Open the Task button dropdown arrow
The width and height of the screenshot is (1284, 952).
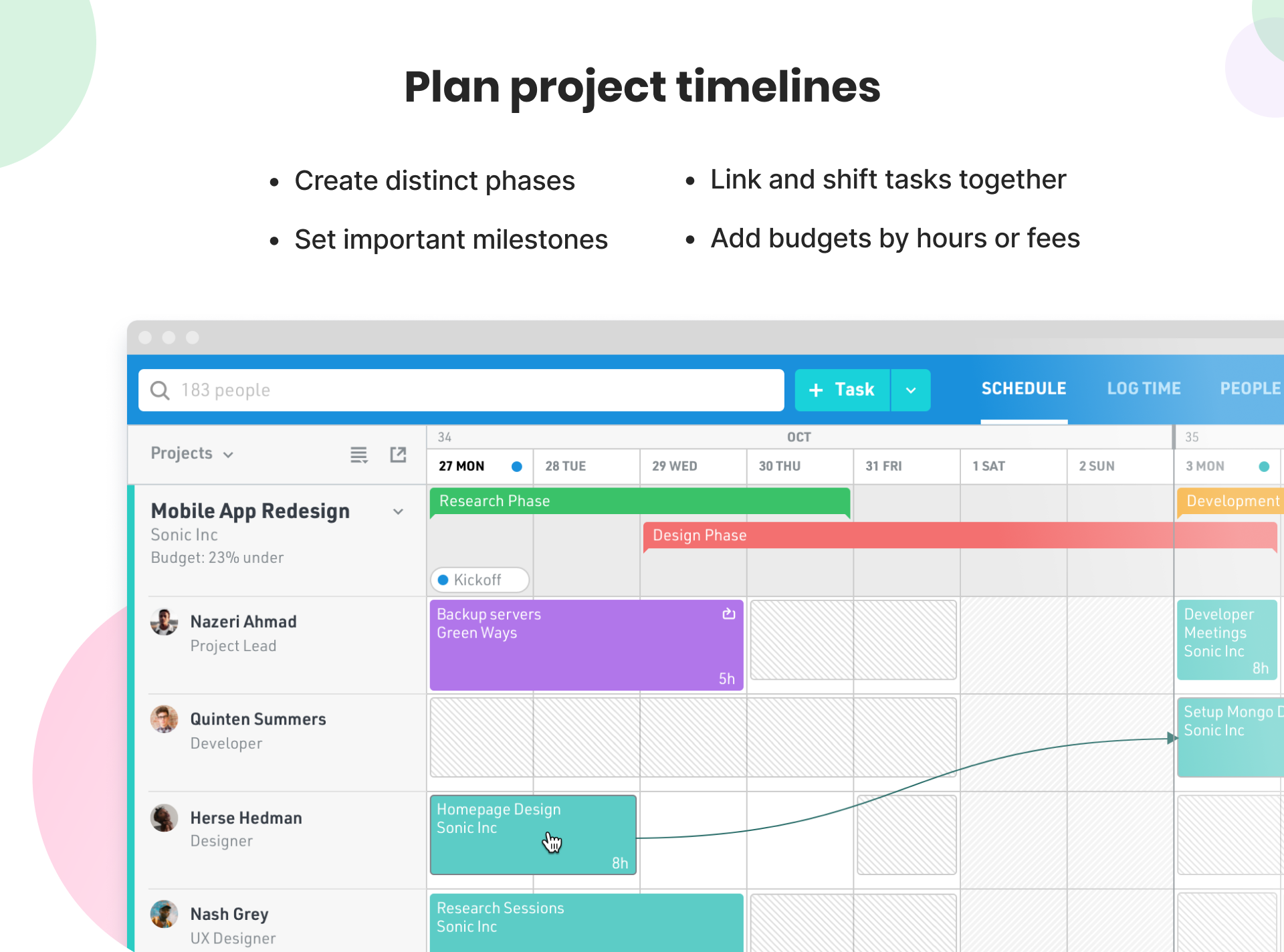click(x=911, y=390)
